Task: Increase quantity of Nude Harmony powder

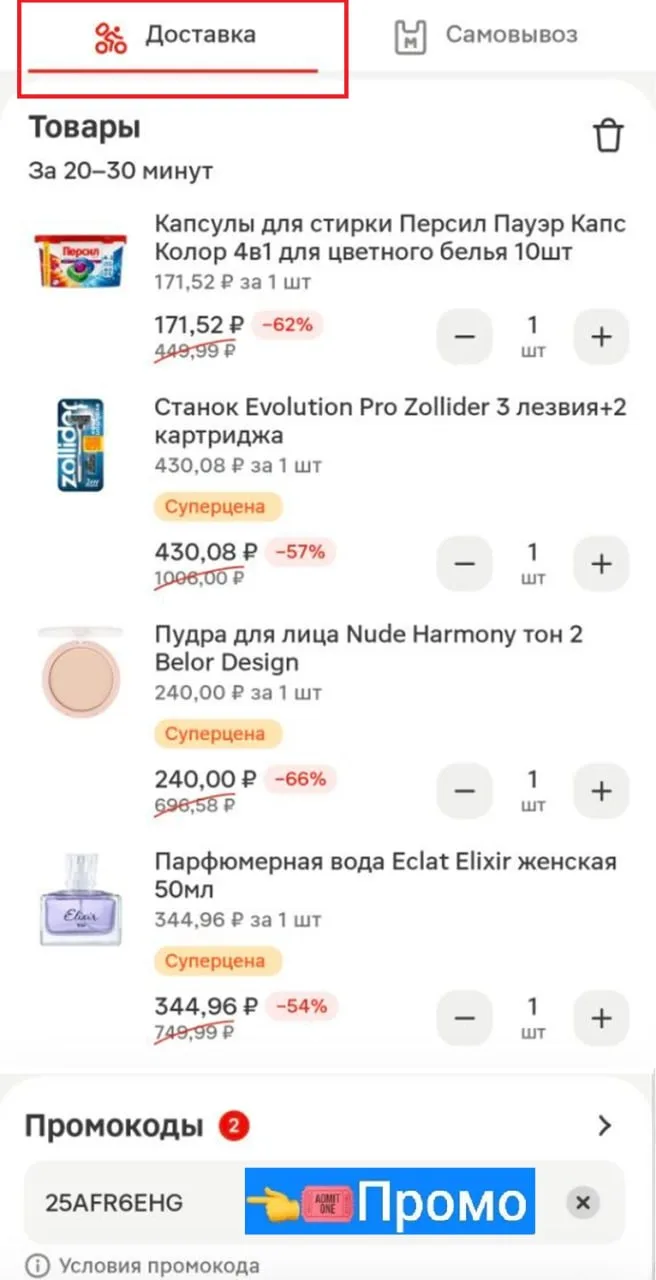Action: coord(601,791)
